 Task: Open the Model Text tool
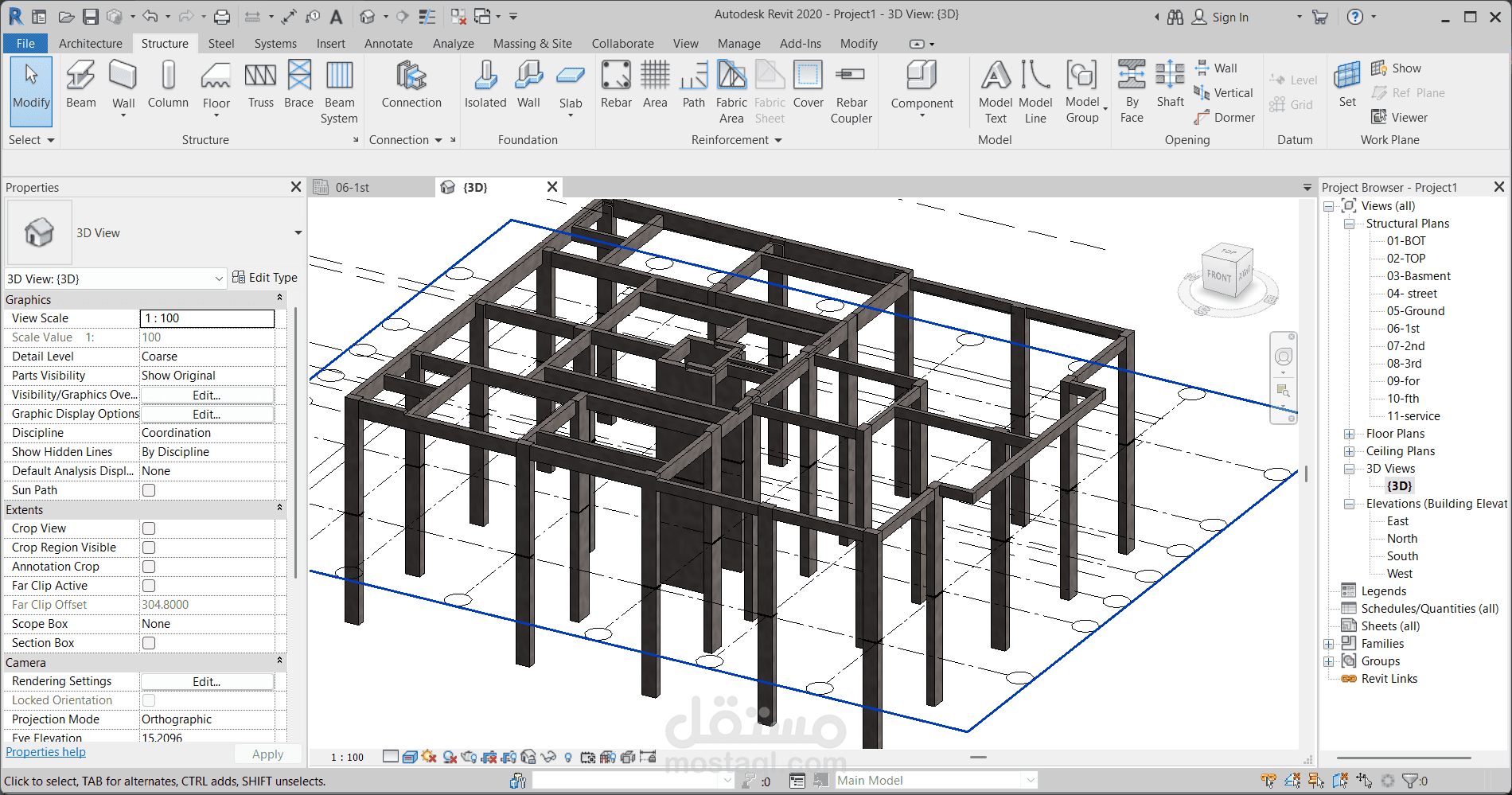click(x=996, y=92)
